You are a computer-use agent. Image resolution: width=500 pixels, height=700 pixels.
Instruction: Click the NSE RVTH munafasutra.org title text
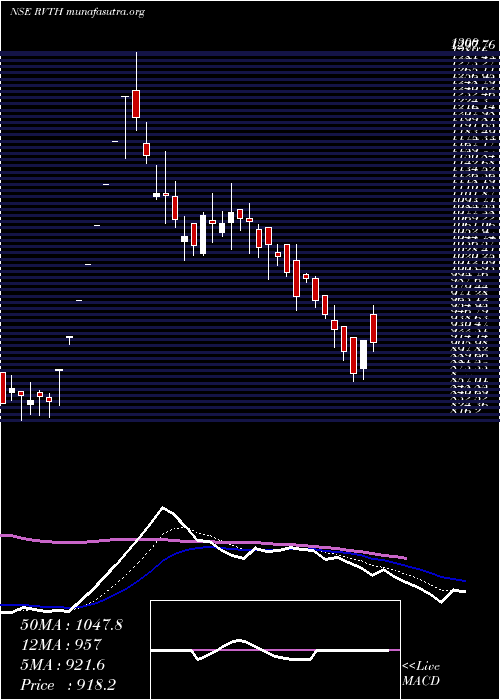(x=77, y=12)
